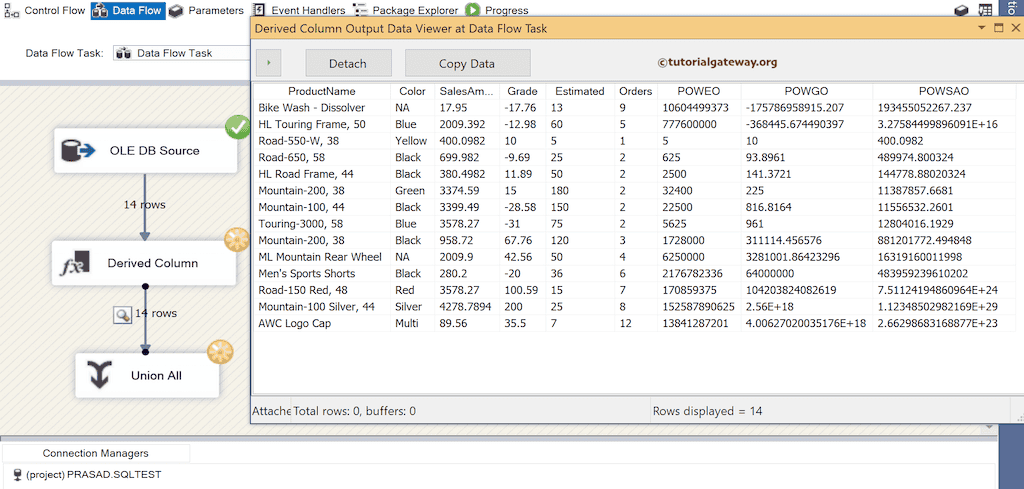Click the grid table icon at top right
The image size is (1024, 489).
point(985,10)
